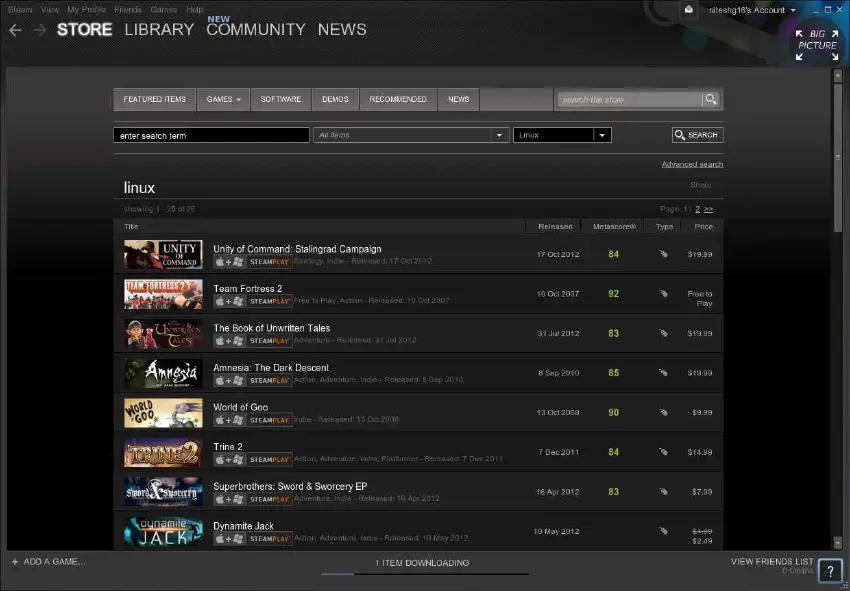Click the store search magnifier icon
Screen dimensions: 850x591
[x=711, y=99]
